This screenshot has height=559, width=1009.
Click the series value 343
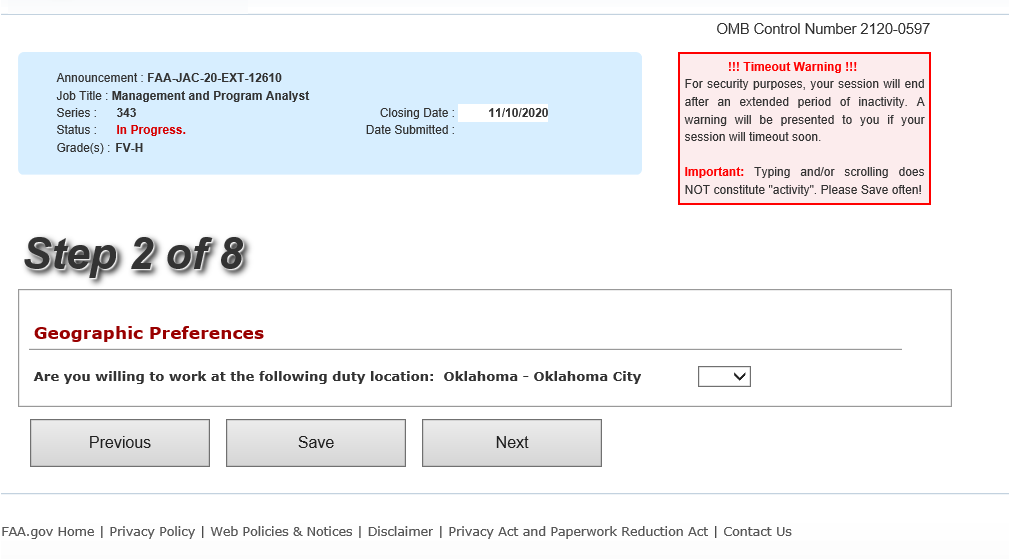pos(126,113)
